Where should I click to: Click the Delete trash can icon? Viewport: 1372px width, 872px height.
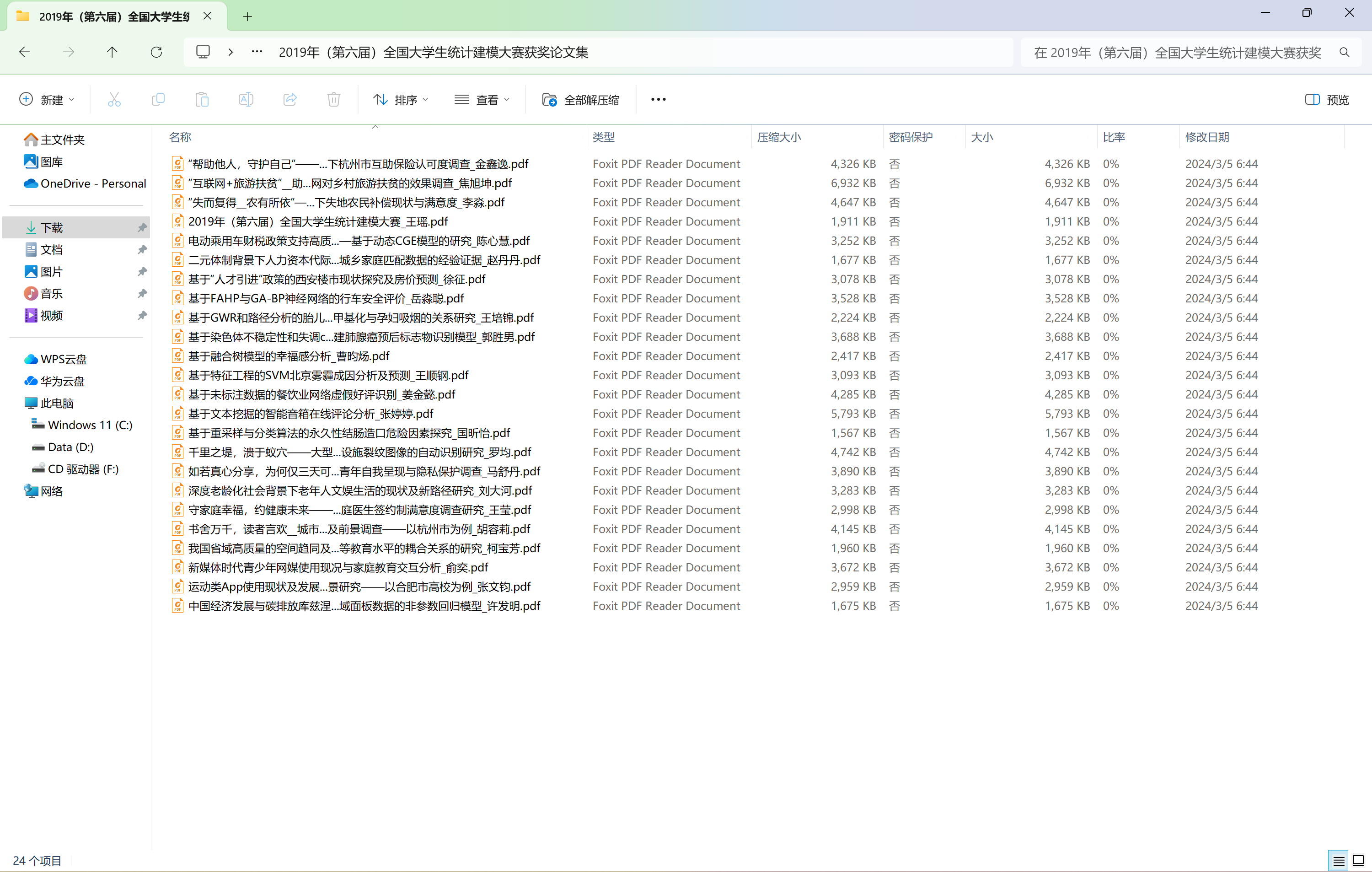333,100
